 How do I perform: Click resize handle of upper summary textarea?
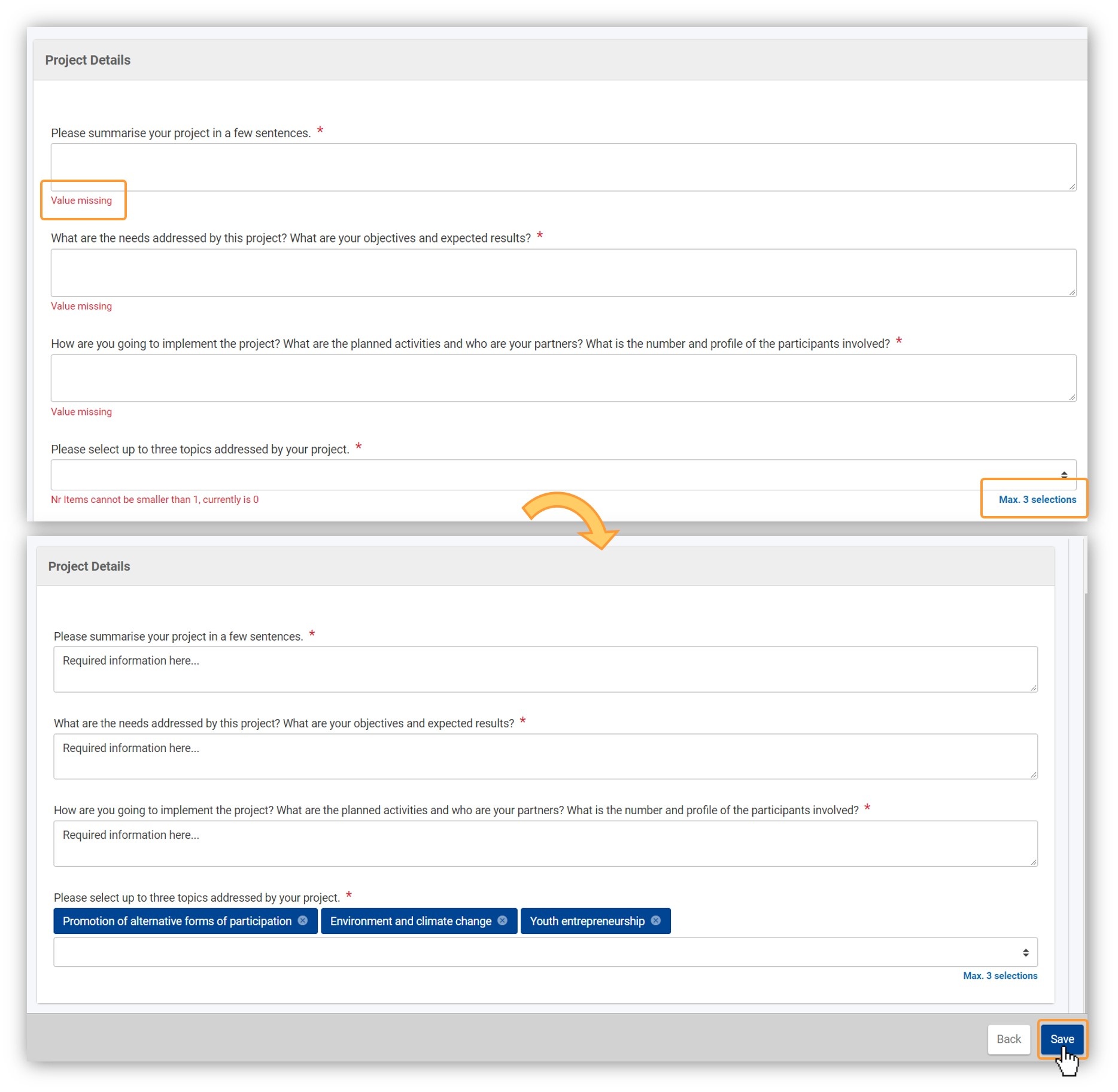1072,187
